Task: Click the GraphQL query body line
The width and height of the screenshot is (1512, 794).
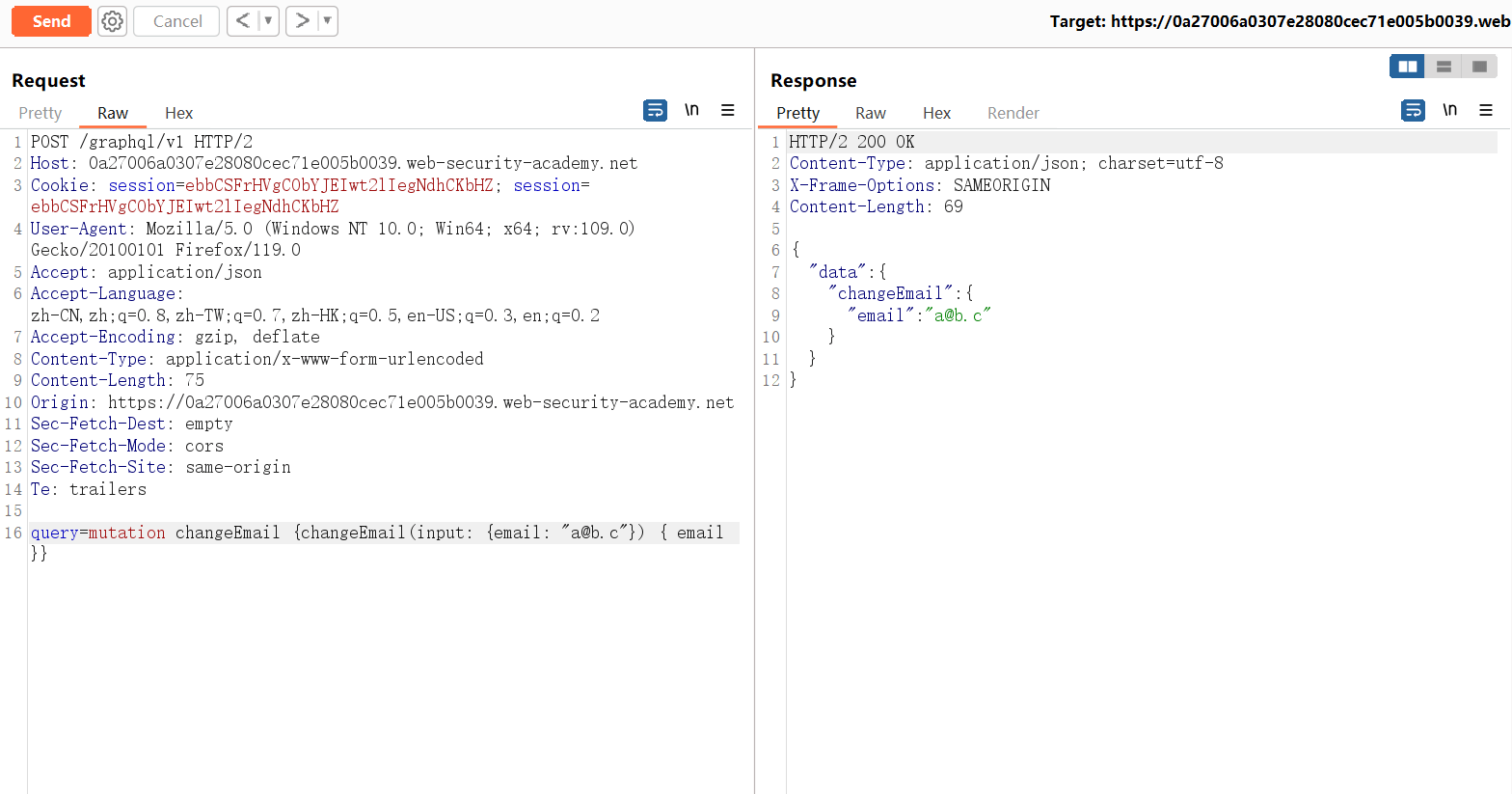Action: coord(376,533)
